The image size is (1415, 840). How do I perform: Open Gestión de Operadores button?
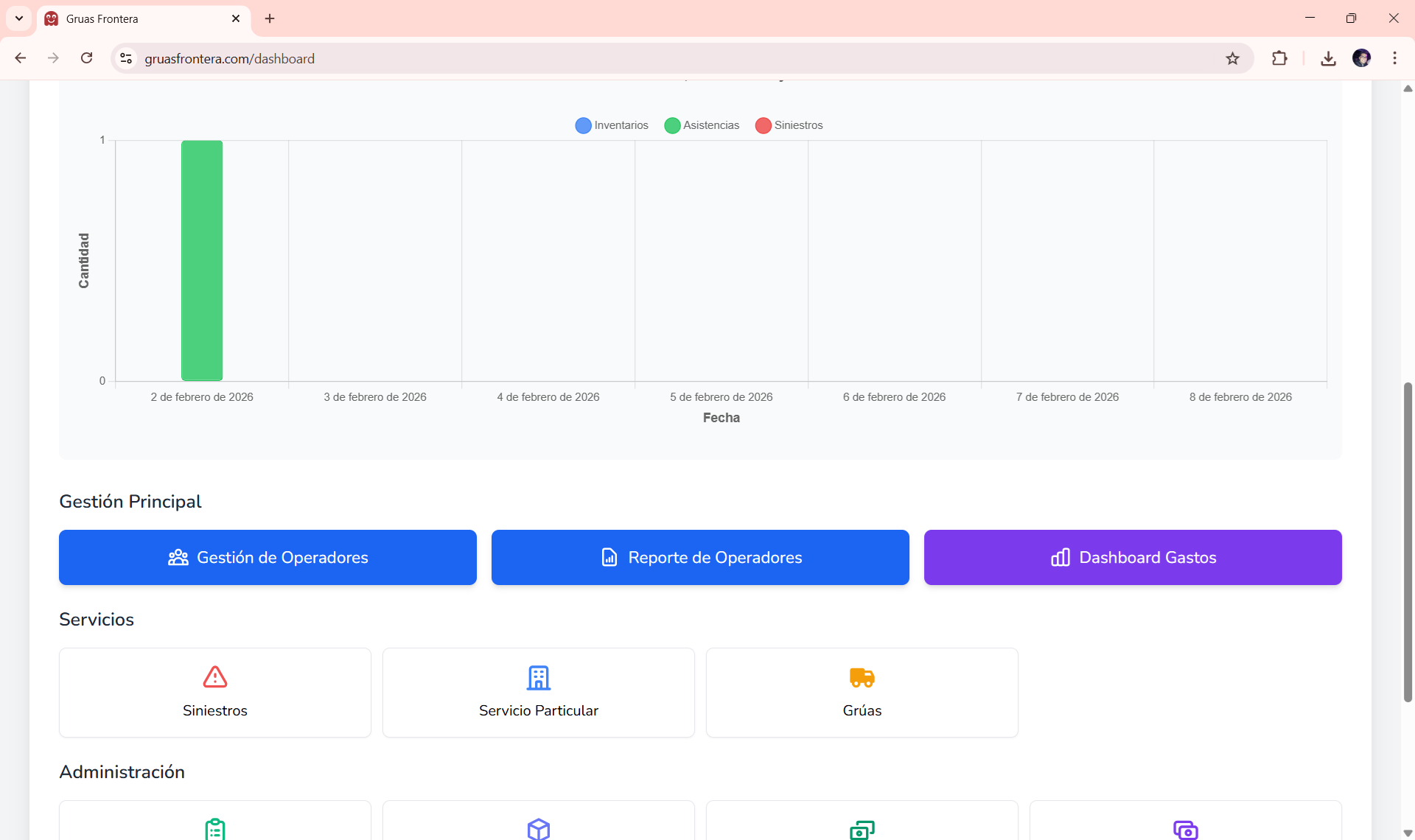point(268,557)
